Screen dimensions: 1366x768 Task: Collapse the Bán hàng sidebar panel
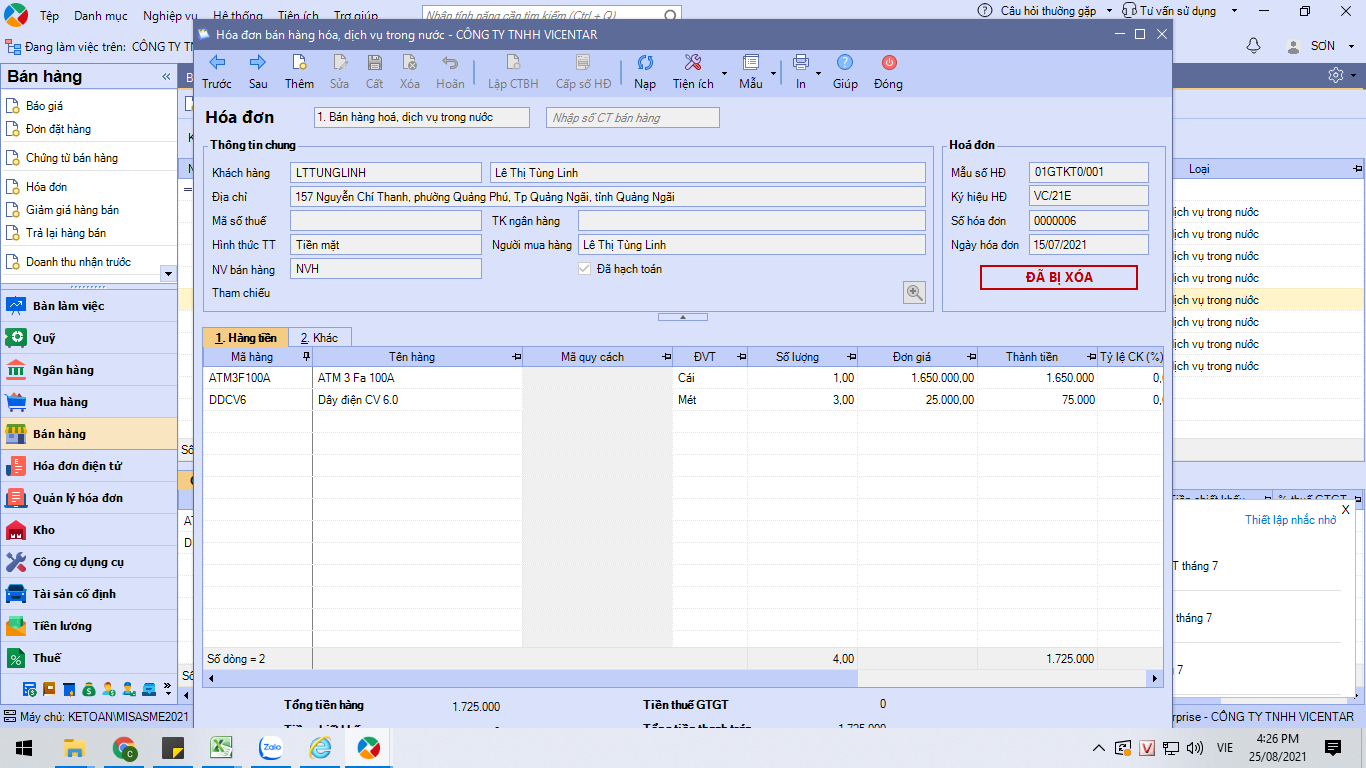pyautogui.click(x=166, y=77)
